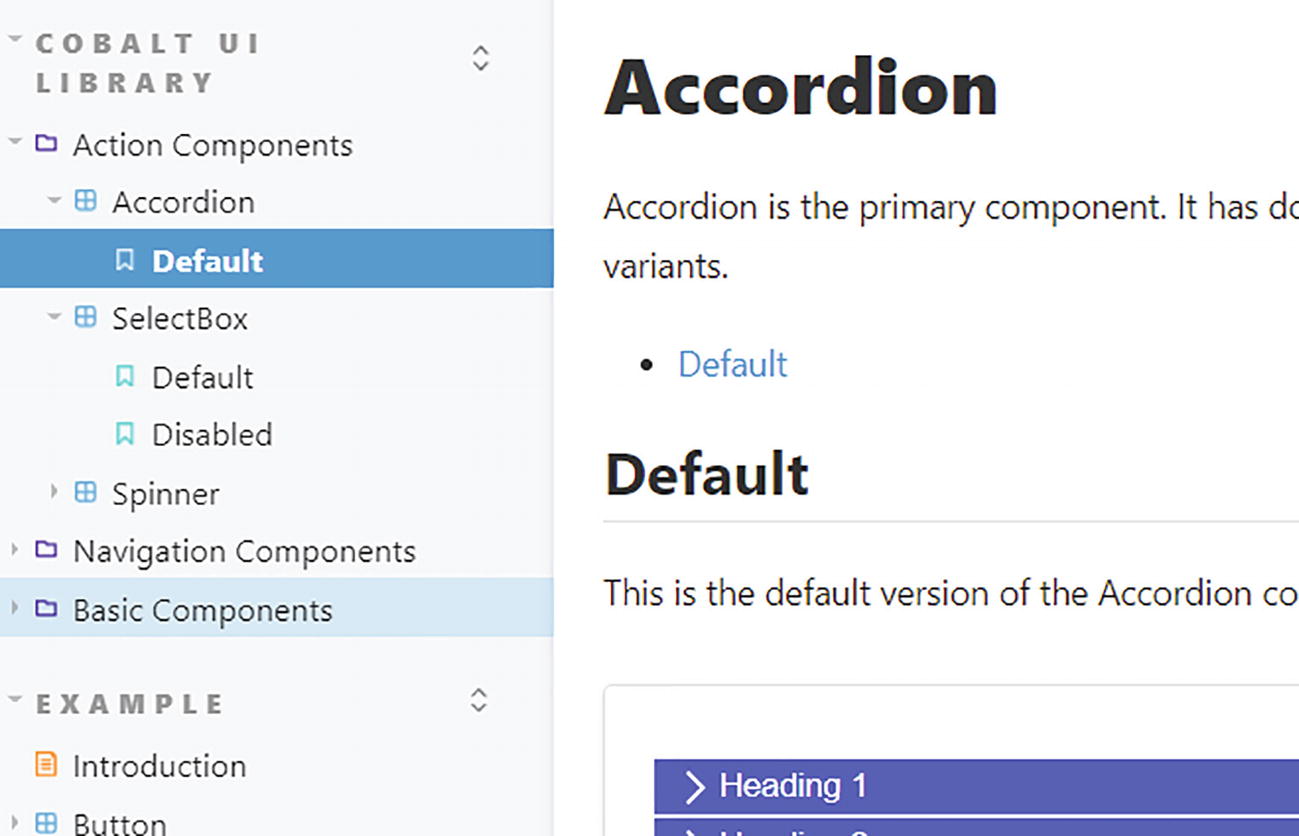Collapse the Accordion tree node arrow

coord(55,201)
